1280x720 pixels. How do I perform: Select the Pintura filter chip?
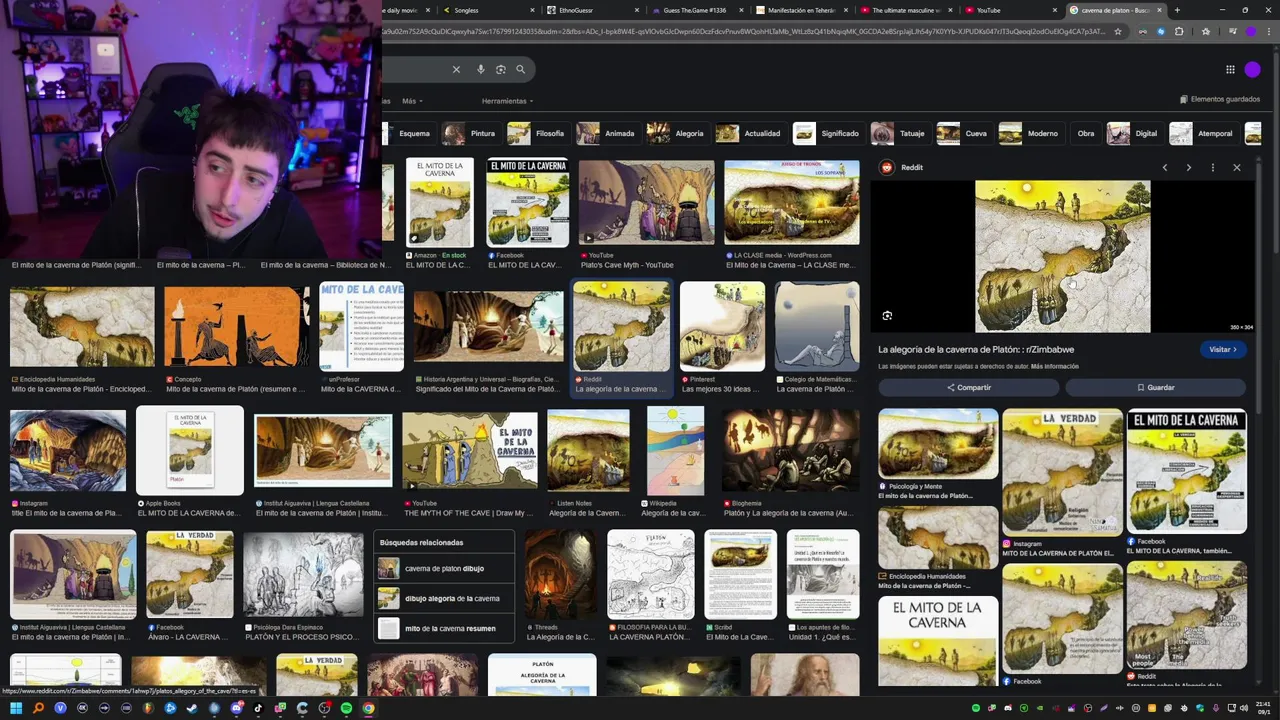tap(471, 133)
